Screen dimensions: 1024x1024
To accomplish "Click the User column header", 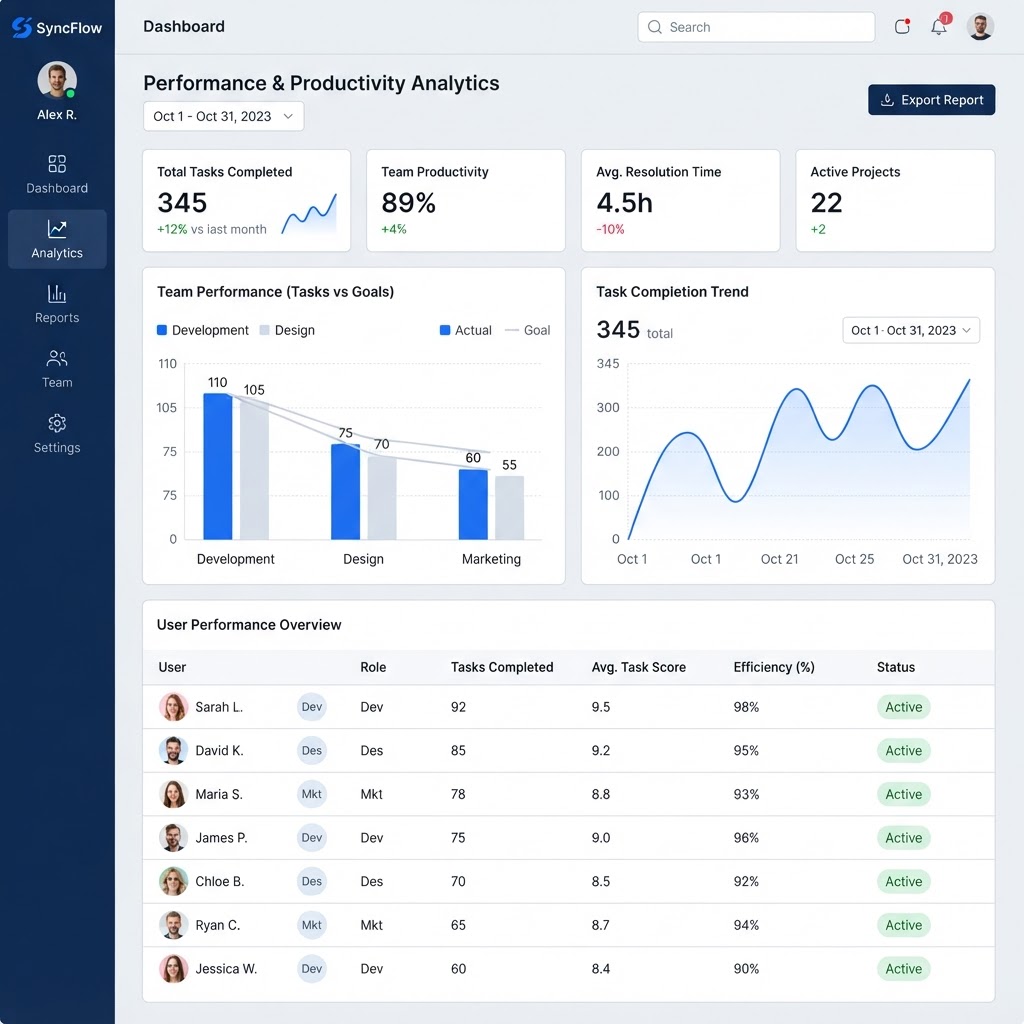I will pos(172,667).
